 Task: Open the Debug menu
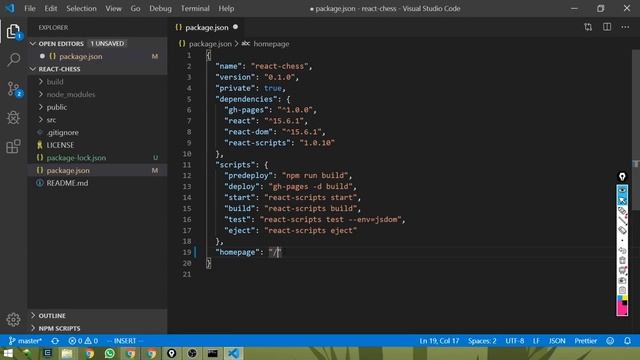(160, 8)
